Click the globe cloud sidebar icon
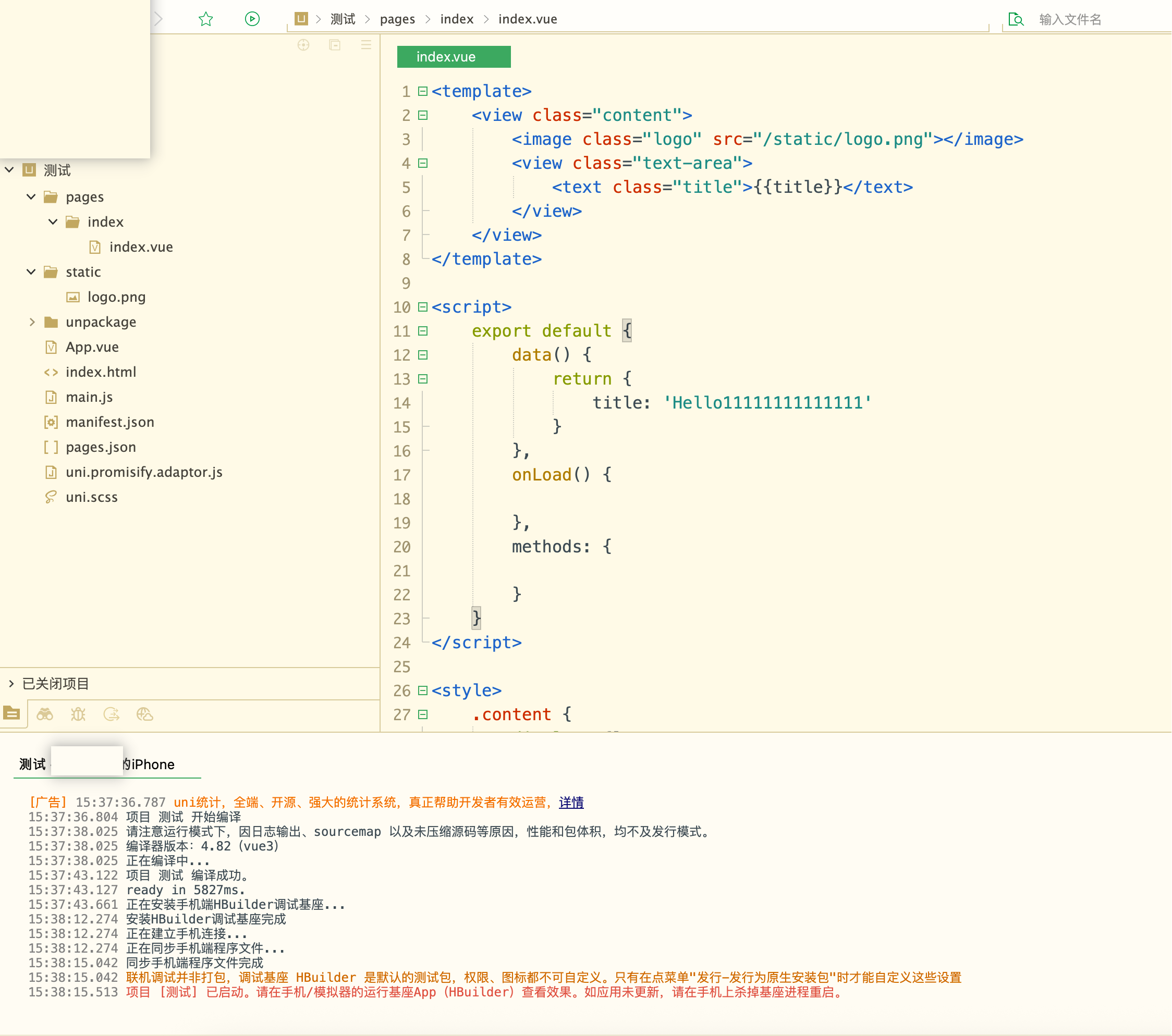The width and height of the screenshot is (1172, 1036). [x=144, y=714]
